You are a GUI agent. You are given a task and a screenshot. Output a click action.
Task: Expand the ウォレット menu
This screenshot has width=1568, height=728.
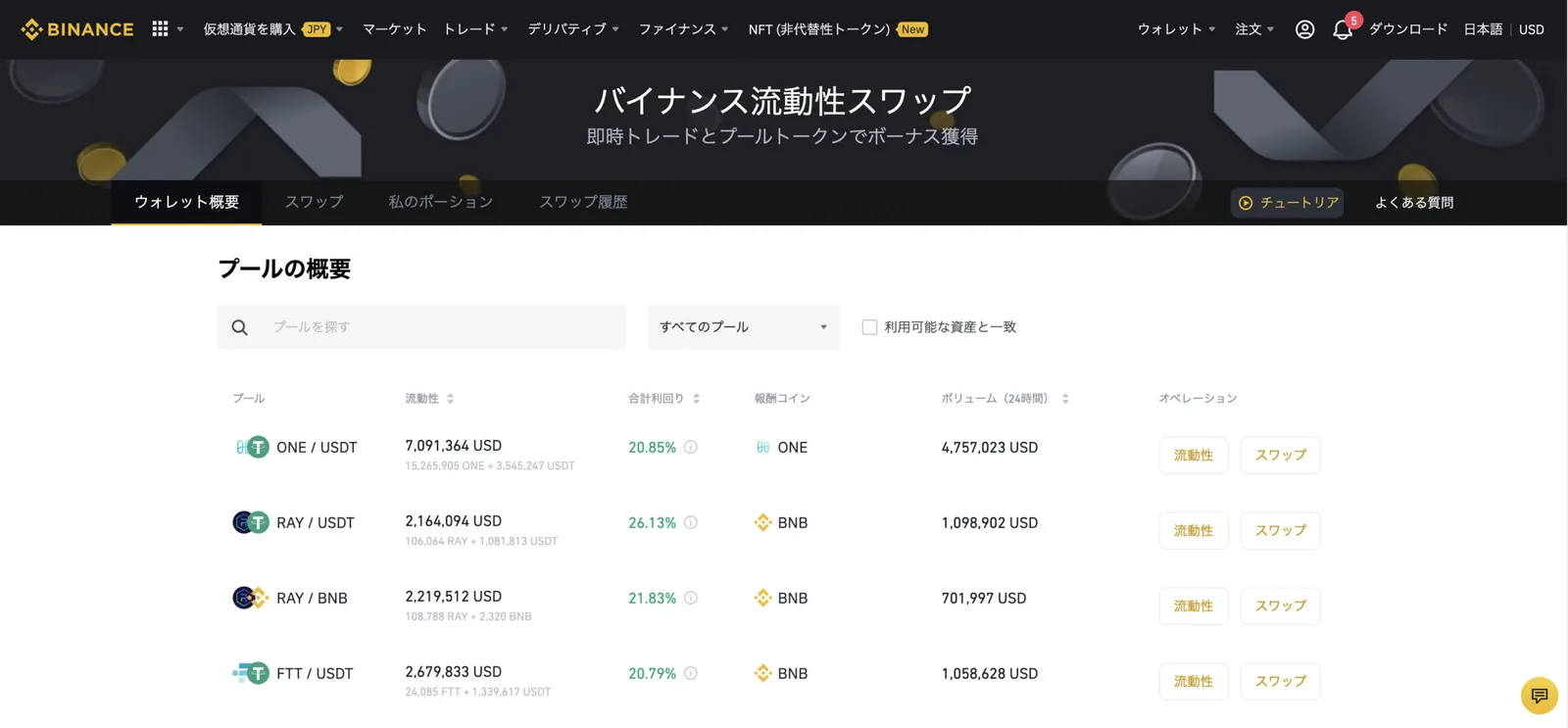tap(1177, 29)
